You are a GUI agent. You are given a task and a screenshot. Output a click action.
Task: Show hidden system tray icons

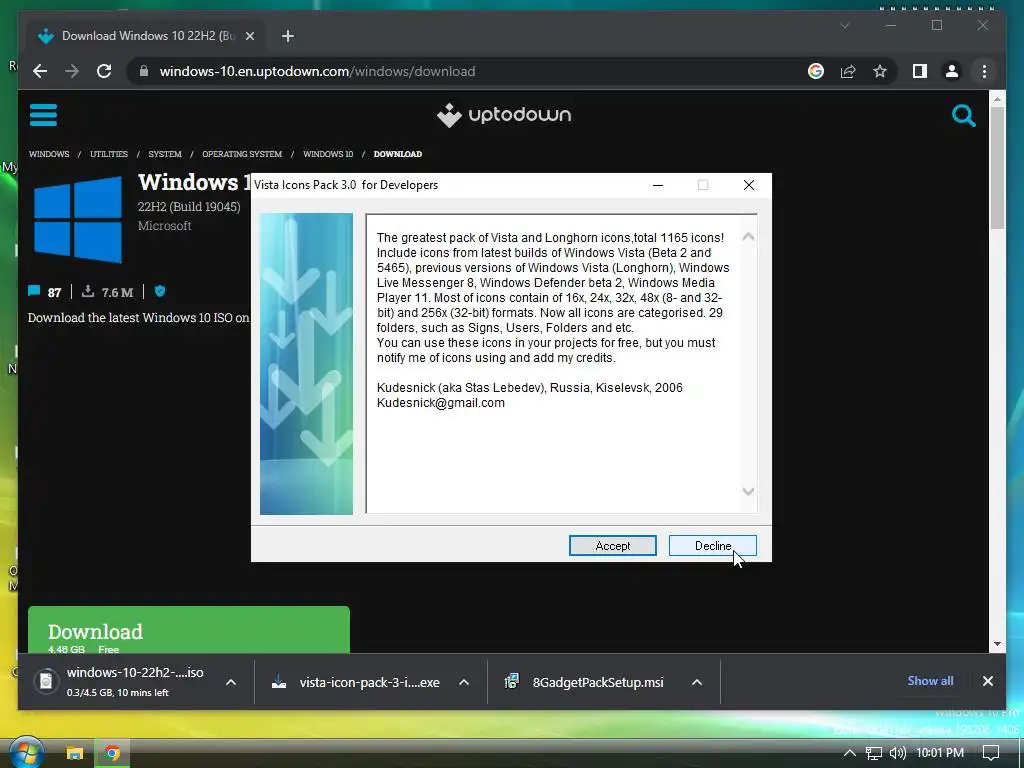pyautogui.click(x=849, y=753)
